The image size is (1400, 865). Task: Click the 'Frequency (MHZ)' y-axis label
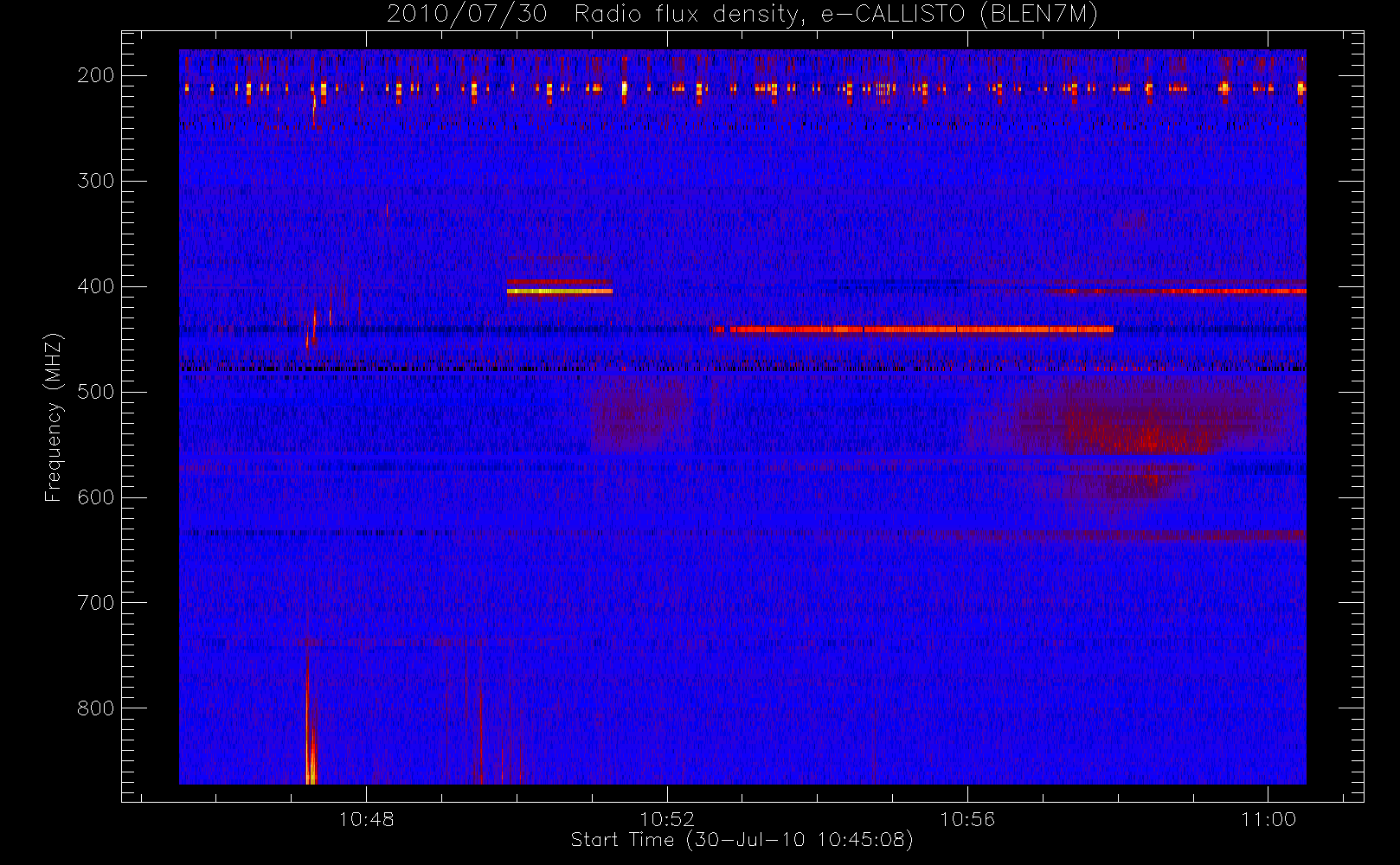(x=54, y=417)
